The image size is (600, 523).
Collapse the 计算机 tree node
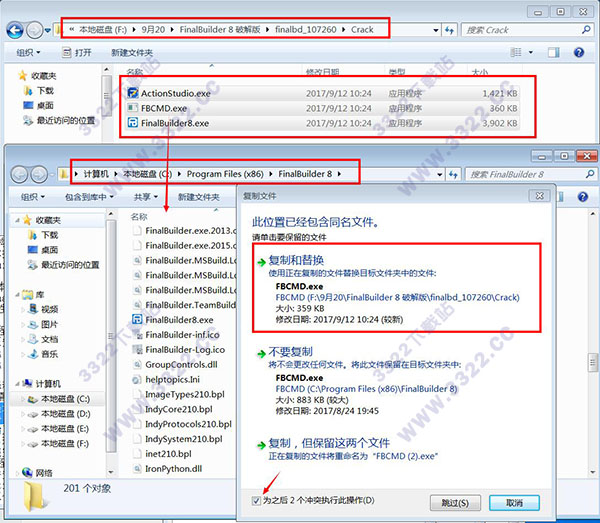[18, 383]
